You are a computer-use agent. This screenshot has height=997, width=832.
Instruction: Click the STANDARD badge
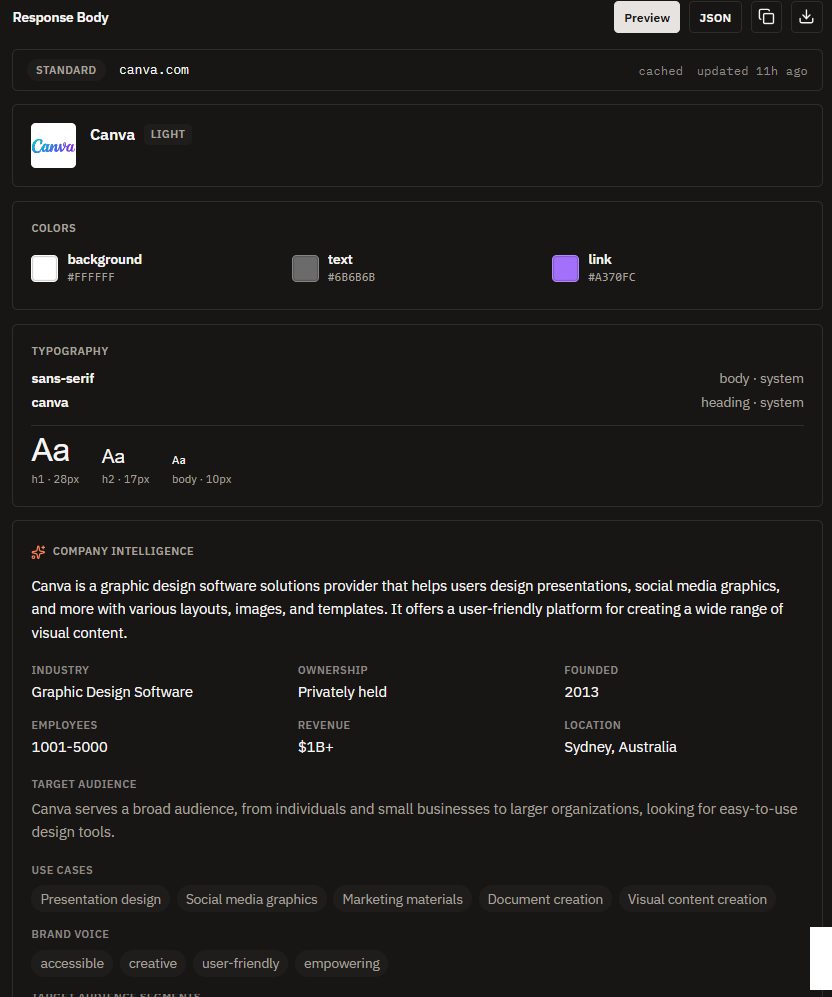(66, 70)
